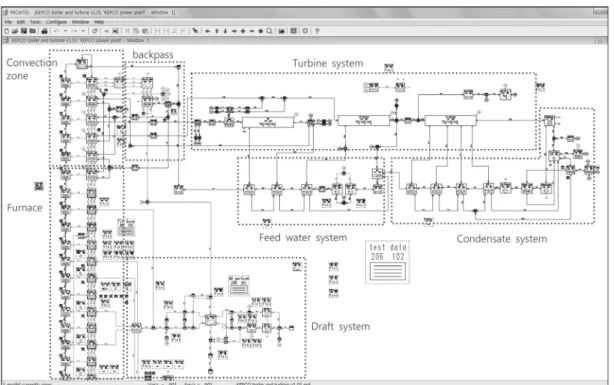Activate the KEPCO boiler and turbine child window title
This screenshot has height=385, width=614.
click(80, 40)
